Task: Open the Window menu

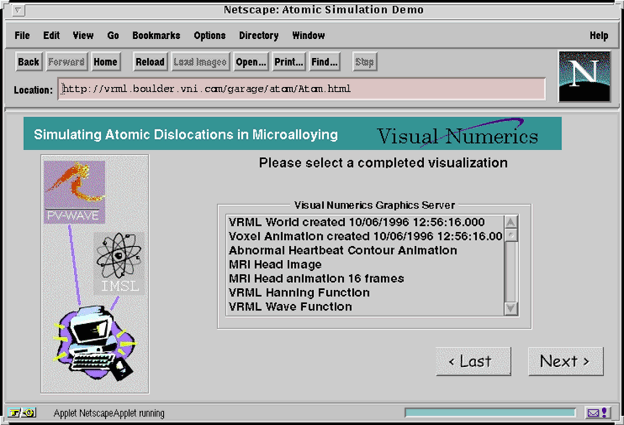Action: pos(308,35)
